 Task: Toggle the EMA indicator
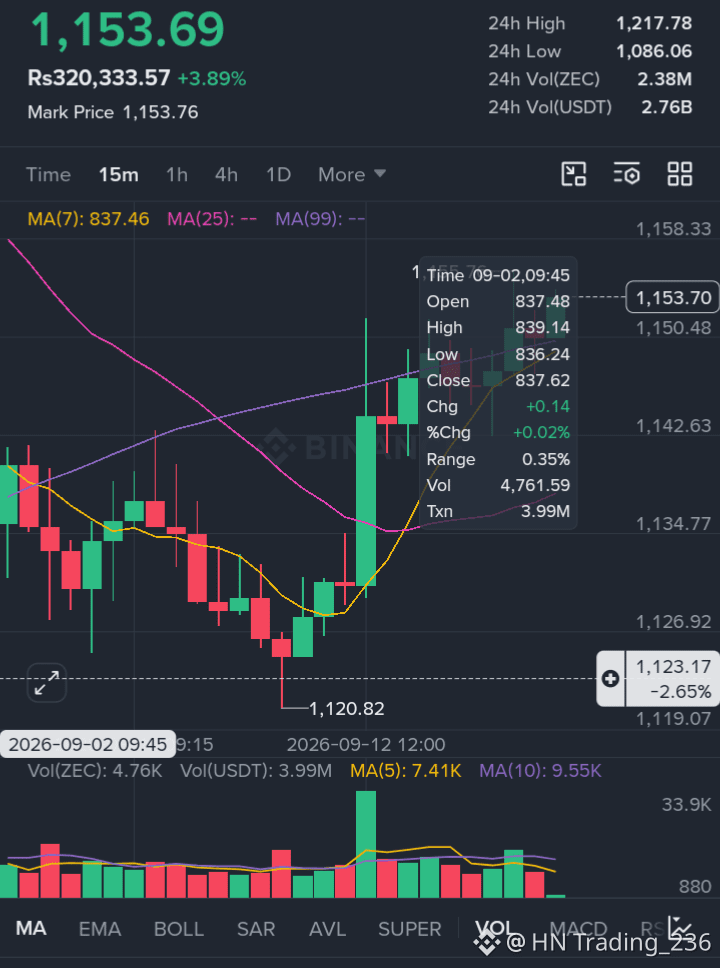point(99,928)
